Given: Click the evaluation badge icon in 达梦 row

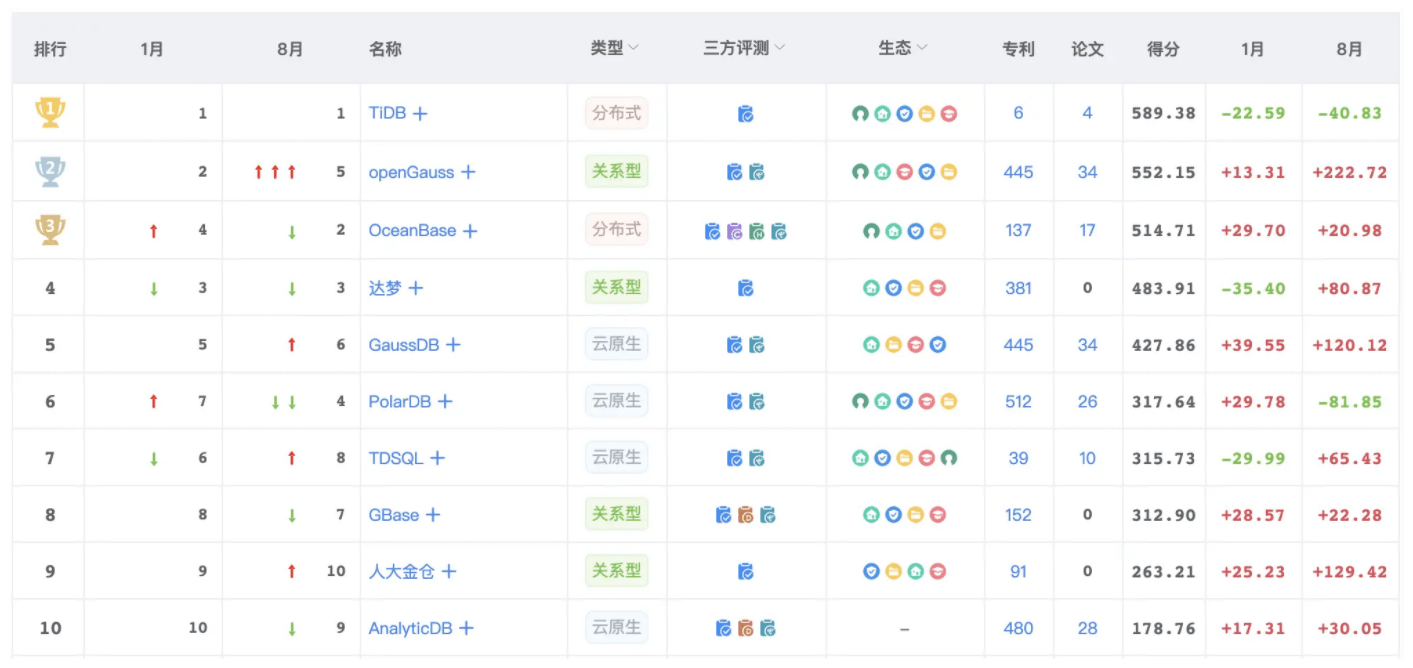Looking at the screenshot, I should tap(745, 288).
